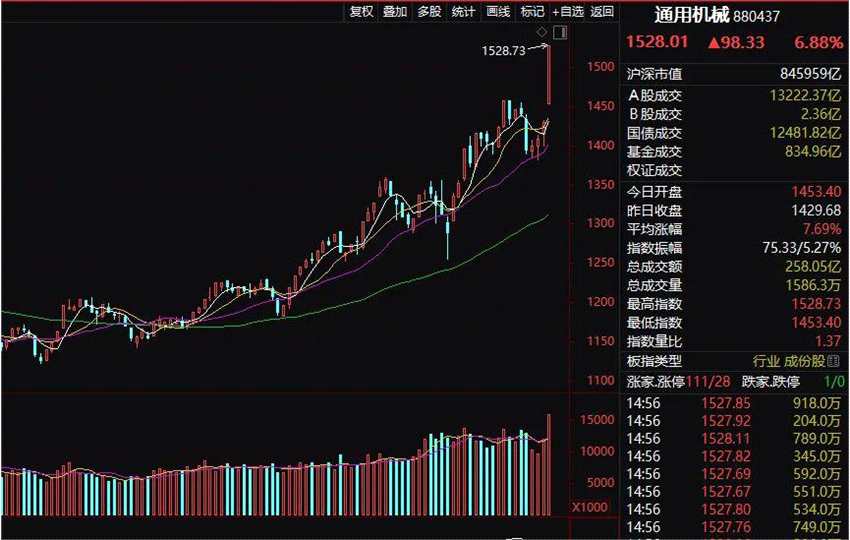
Task: Add to watchlist with +自选
Action: point(567,12)
